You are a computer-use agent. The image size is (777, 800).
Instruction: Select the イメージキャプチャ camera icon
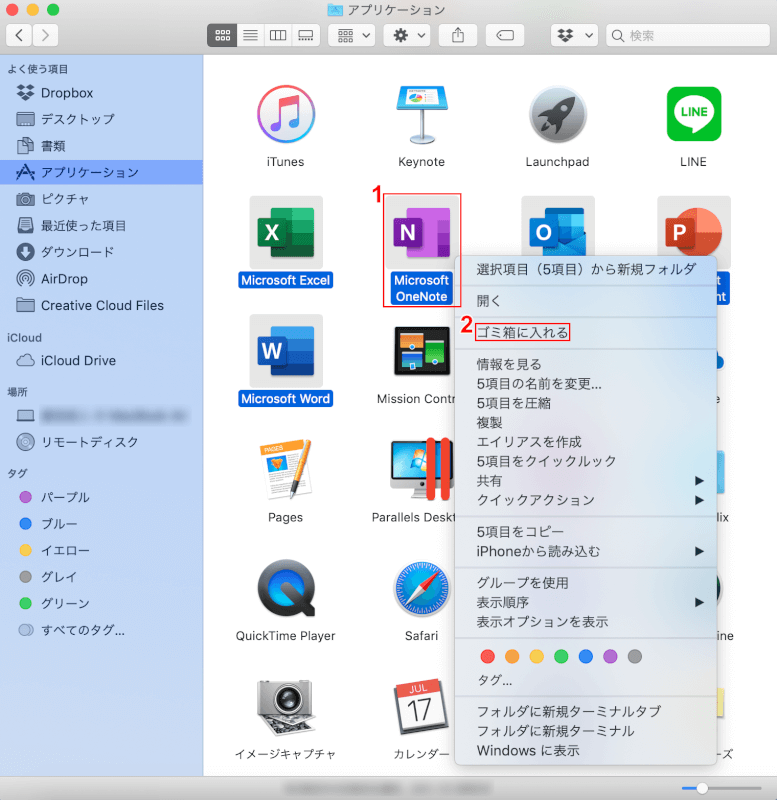pyautogui.click(x=286, y=707)
